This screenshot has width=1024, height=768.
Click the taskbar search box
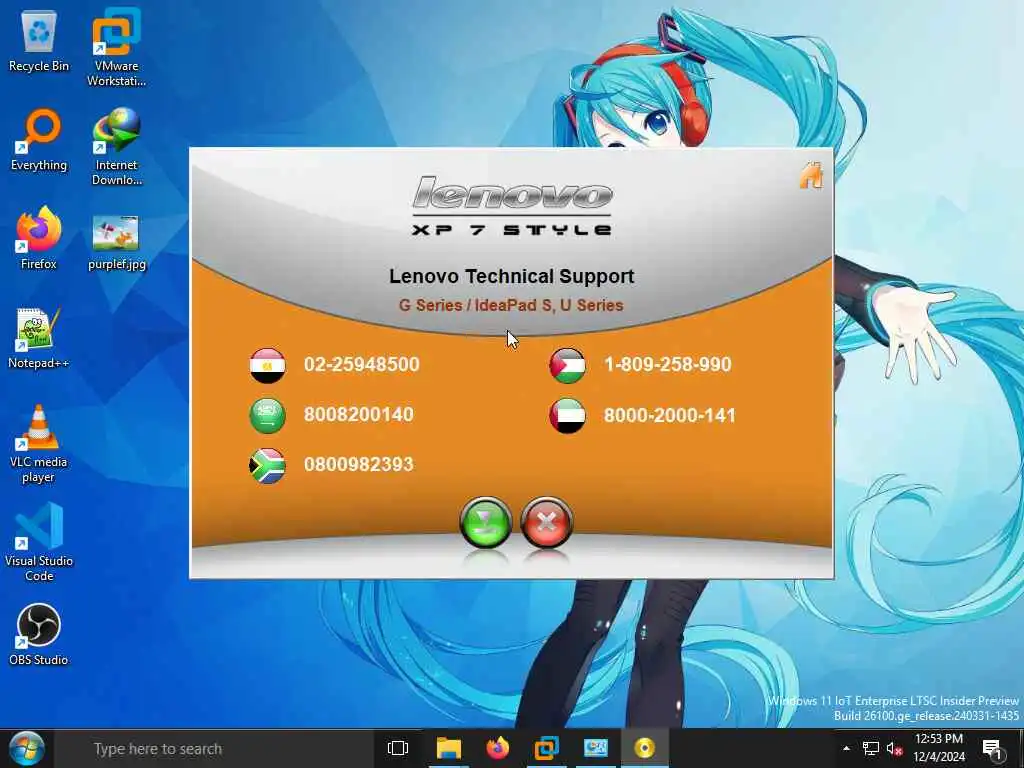[214, 748]
